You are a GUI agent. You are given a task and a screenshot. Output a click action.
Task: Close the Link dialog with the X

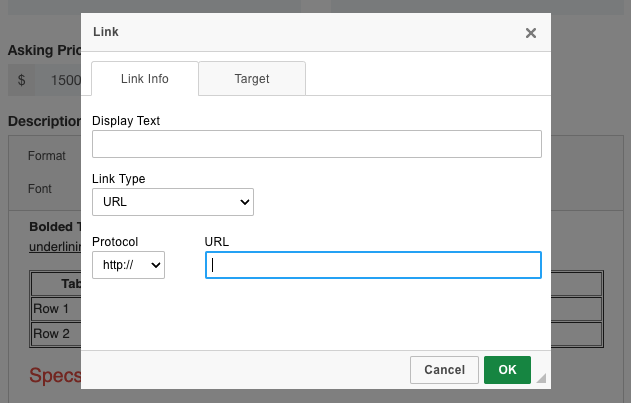[531, 33]
